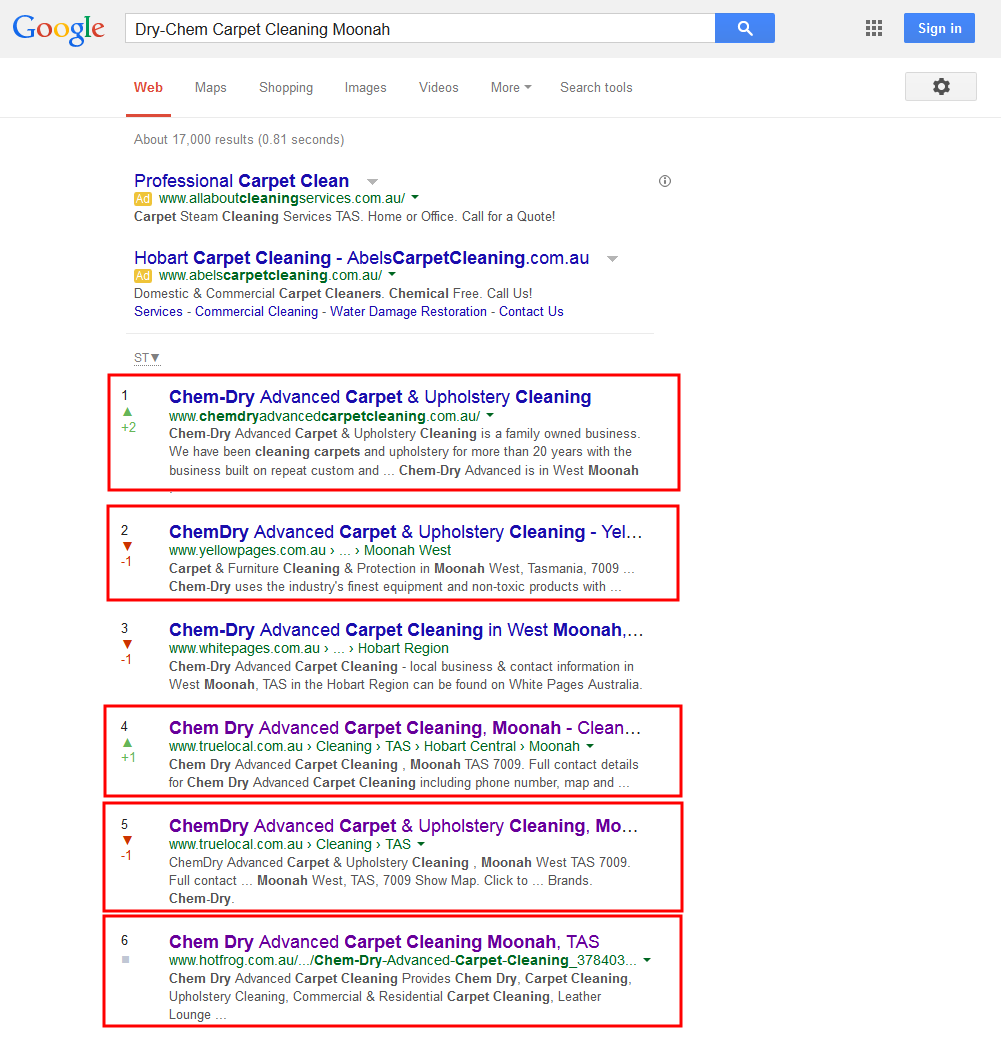Click the red down arrow beside result 3
The width and height of the screenshot is (1001, 1038).
pyautogui.click(x=127, y=644)
